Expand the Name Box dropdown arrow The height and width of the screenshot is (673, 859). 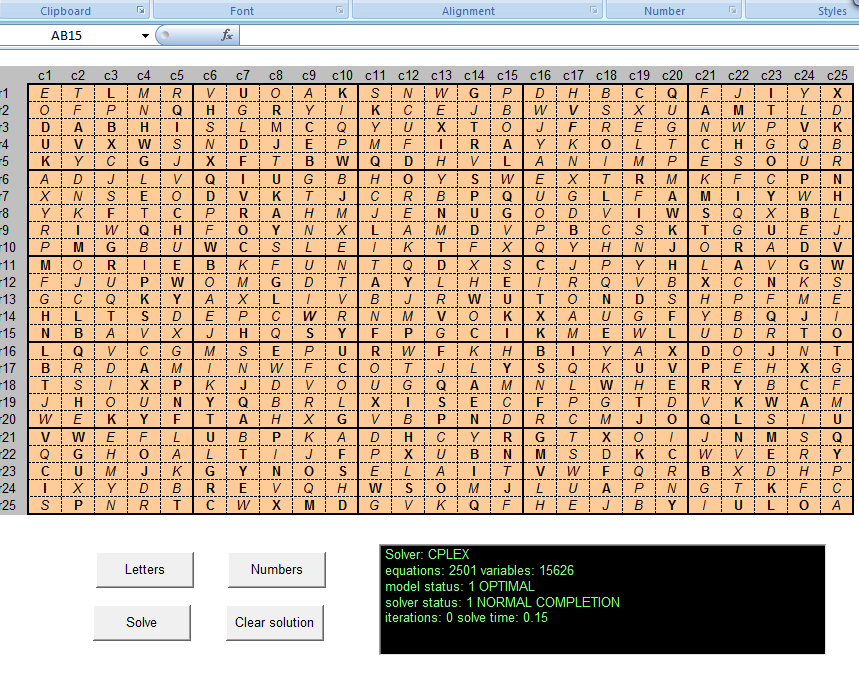(146, 36)
